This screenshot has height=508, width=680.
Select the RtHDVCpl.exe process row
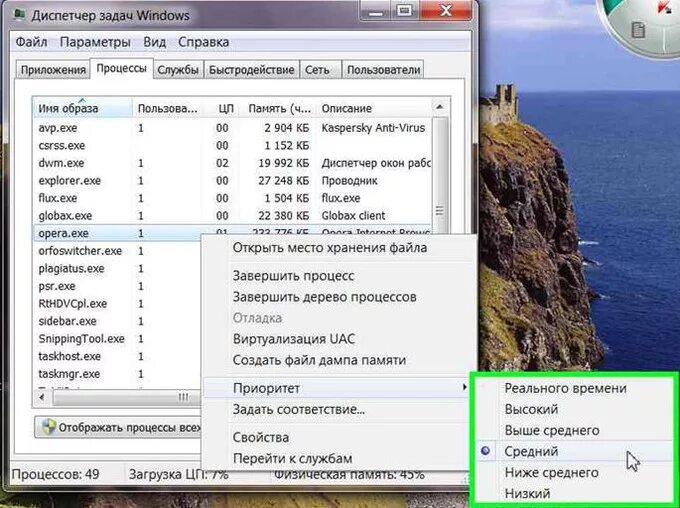tap(117, 304)
